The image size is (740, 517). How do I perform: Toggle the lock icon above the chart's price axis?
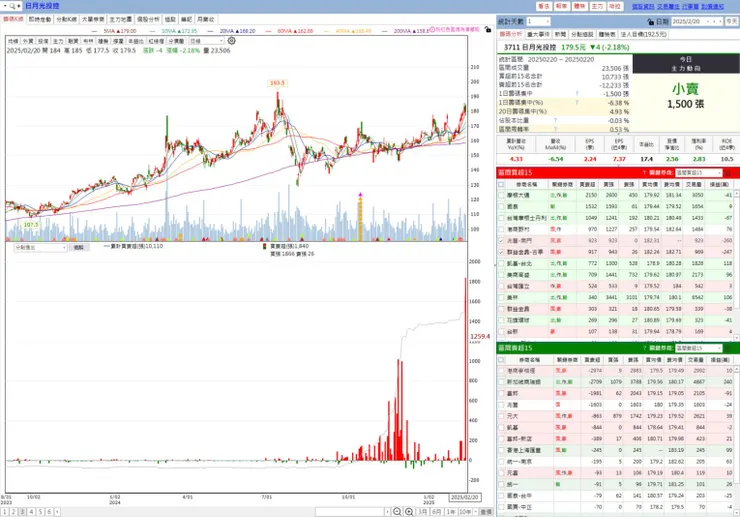[x=488, y=29]
